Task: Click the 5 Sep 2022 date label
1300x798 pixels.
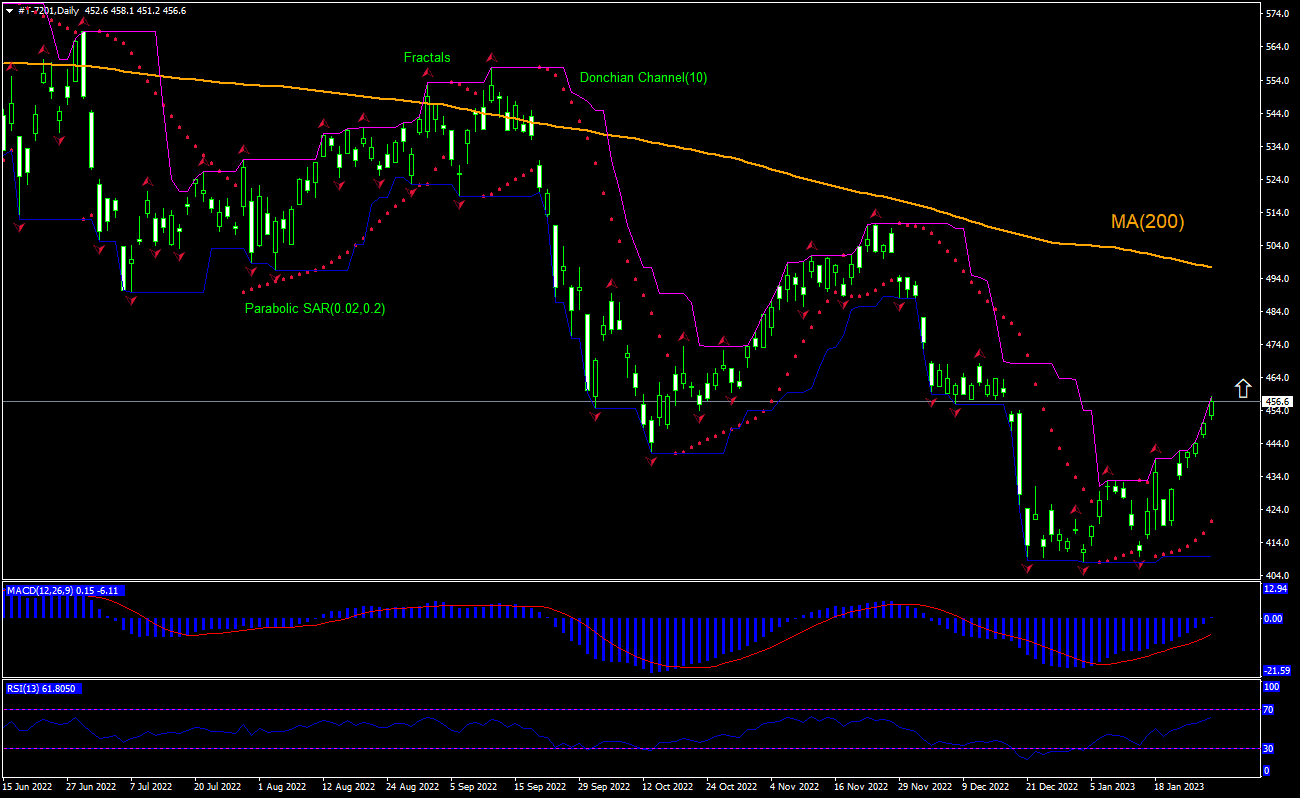Action: click(476, 788)
